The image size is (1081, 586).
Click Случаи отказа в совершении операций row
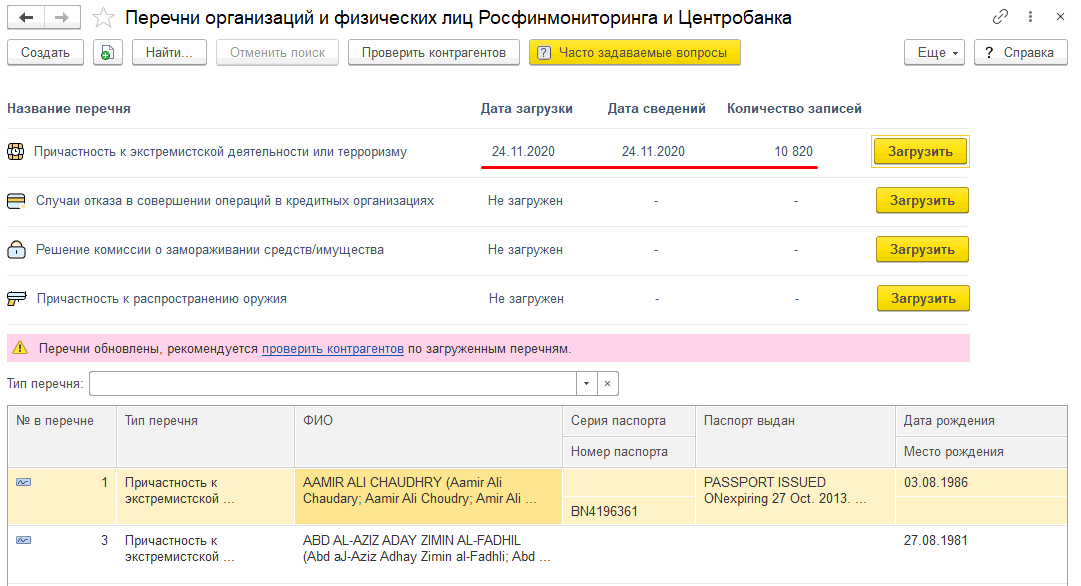tap(235, 201)
